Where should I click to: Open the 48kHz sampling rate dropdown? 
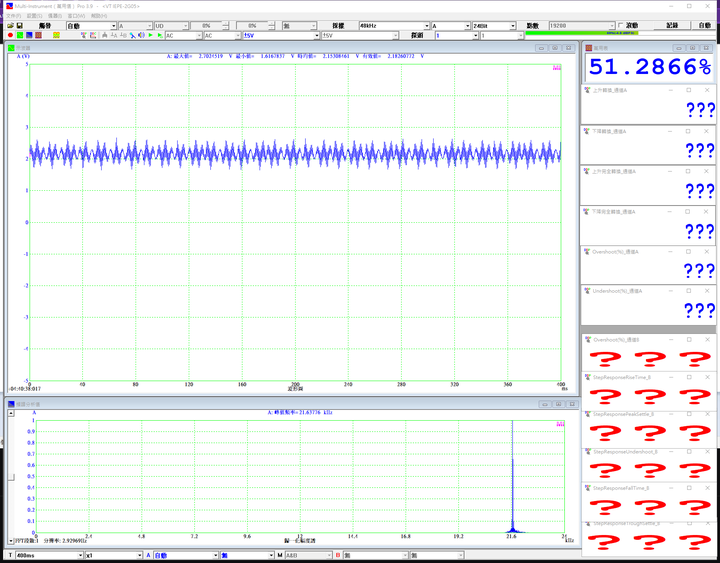425,26
